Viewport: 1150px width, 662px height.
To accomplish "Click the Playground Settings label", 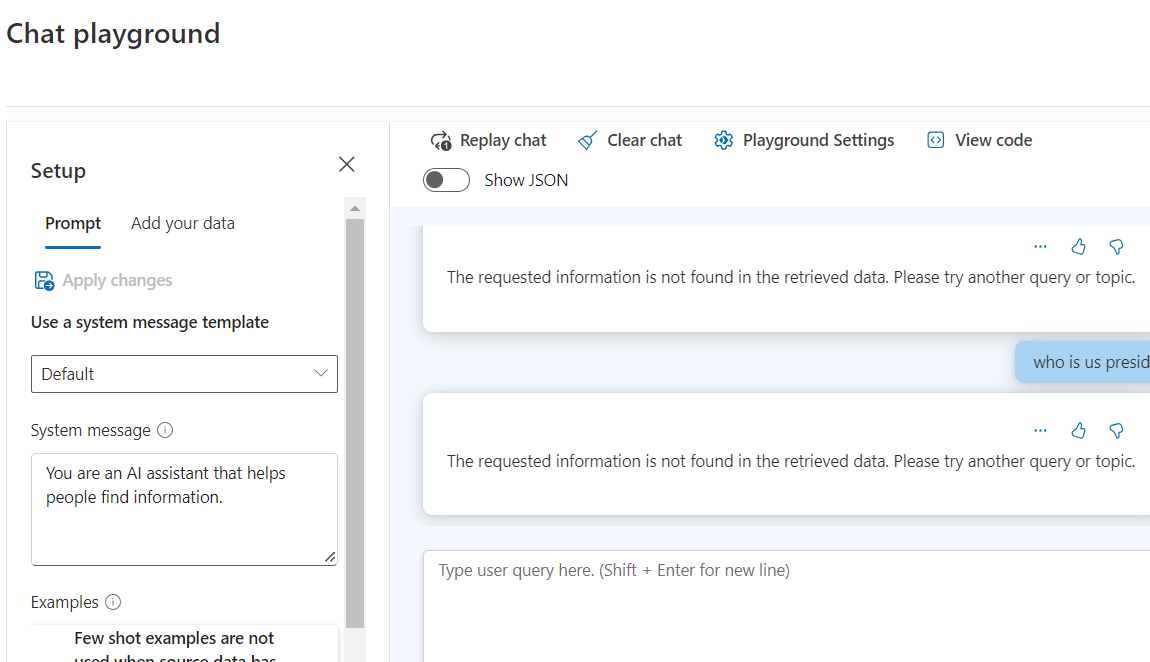I will click(818, 141).
